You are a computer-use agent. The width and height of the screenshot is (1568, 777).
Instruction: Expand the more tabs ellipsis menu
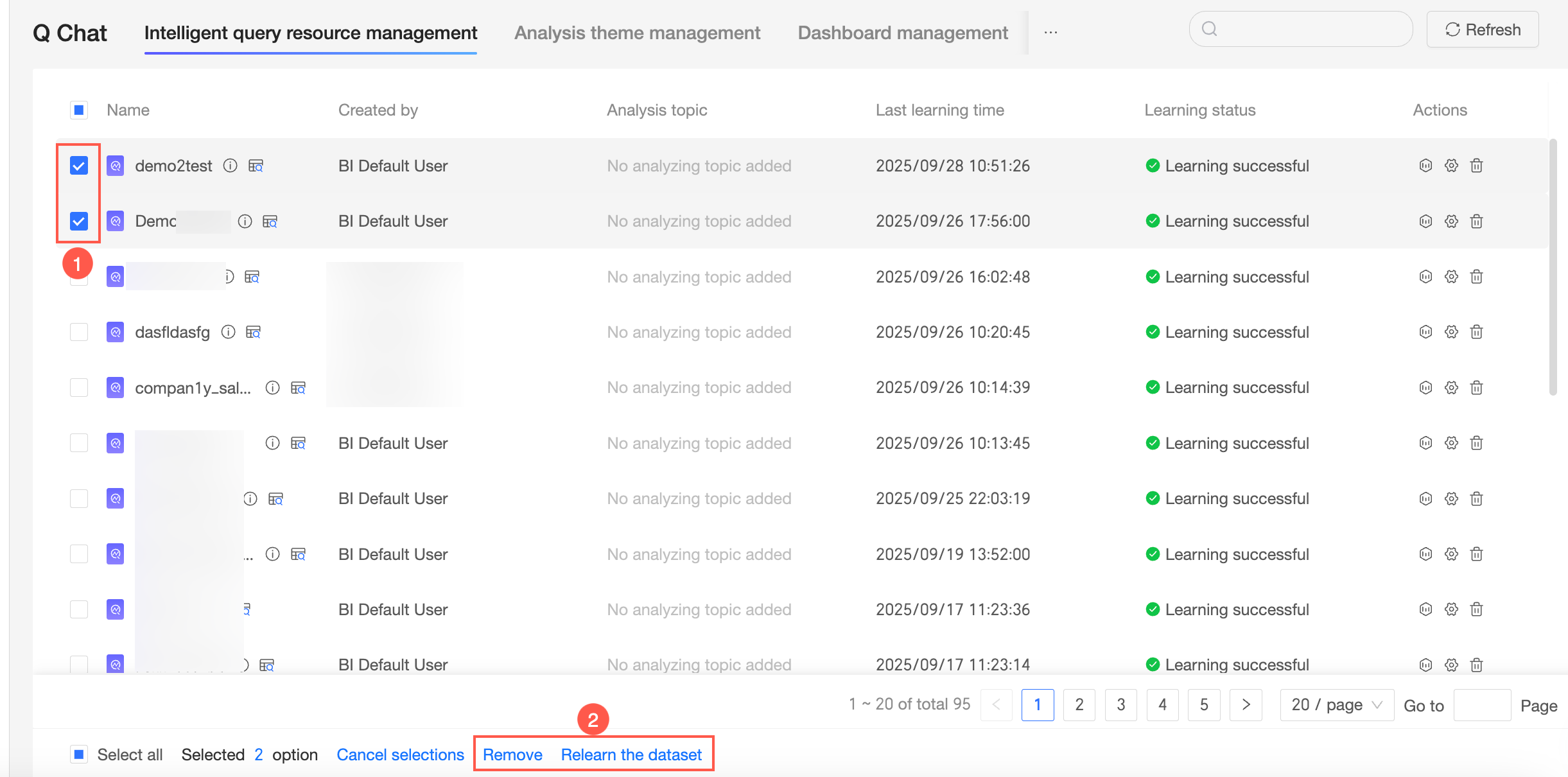coord(1050,32)
